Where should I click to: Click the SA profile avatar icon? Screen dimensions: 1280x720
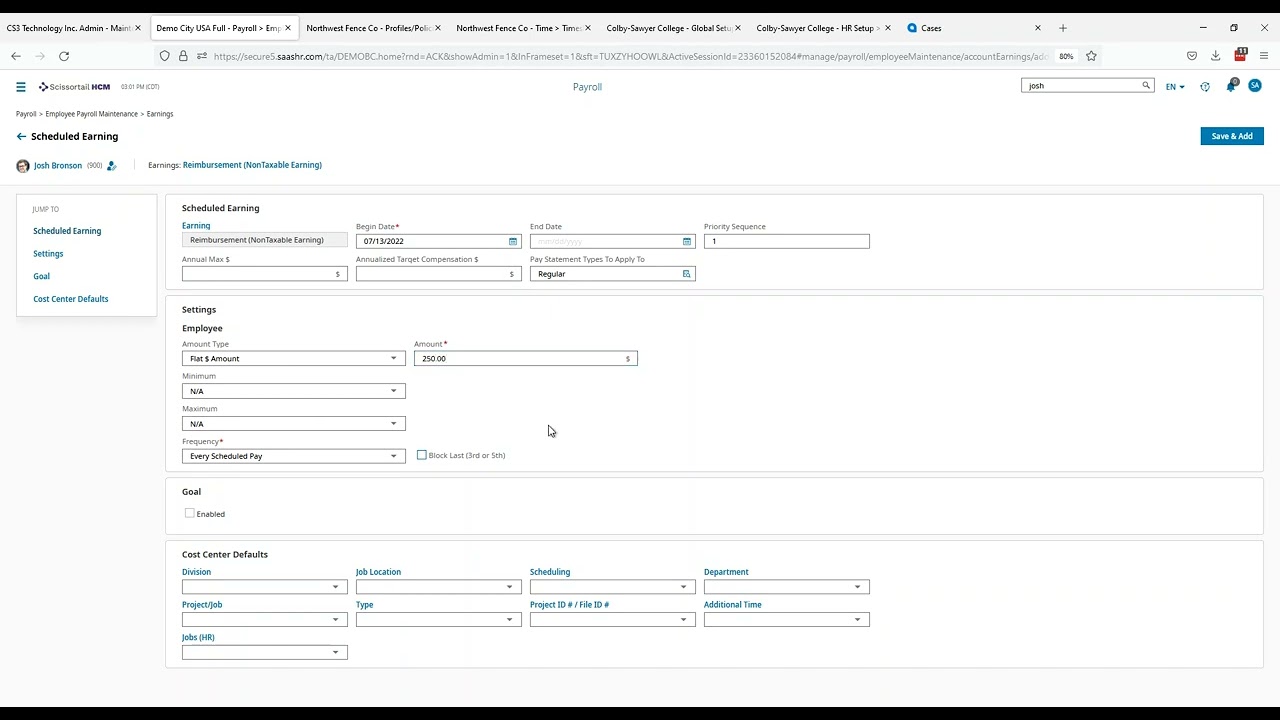1254,87
